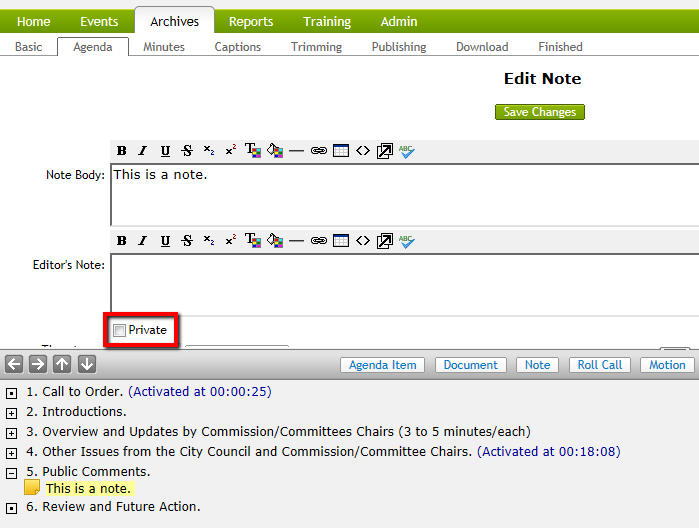The height and width of the screenshot is (528, 699).
Task: Apply bold in Note Body toolbar
Action: tap(121, 151)
